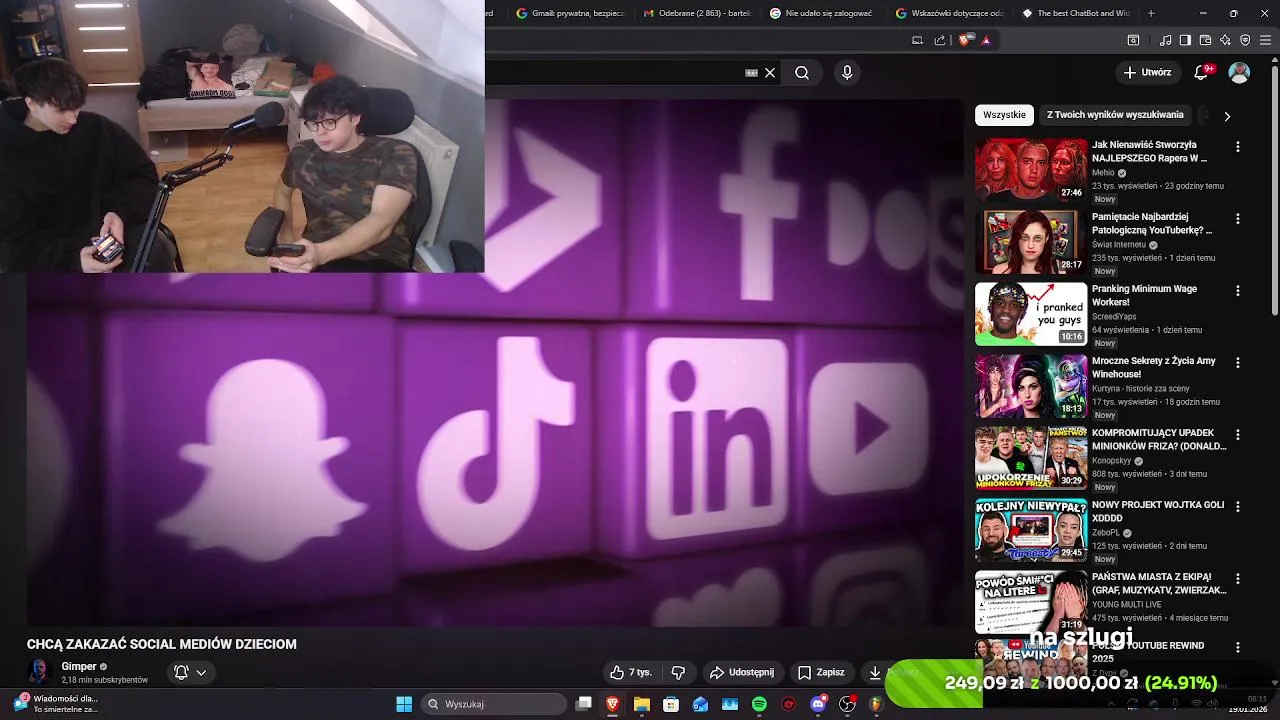
Task: Click the Brave Shields lion icon
Action: pyautogui.click(x=965, y=40)
